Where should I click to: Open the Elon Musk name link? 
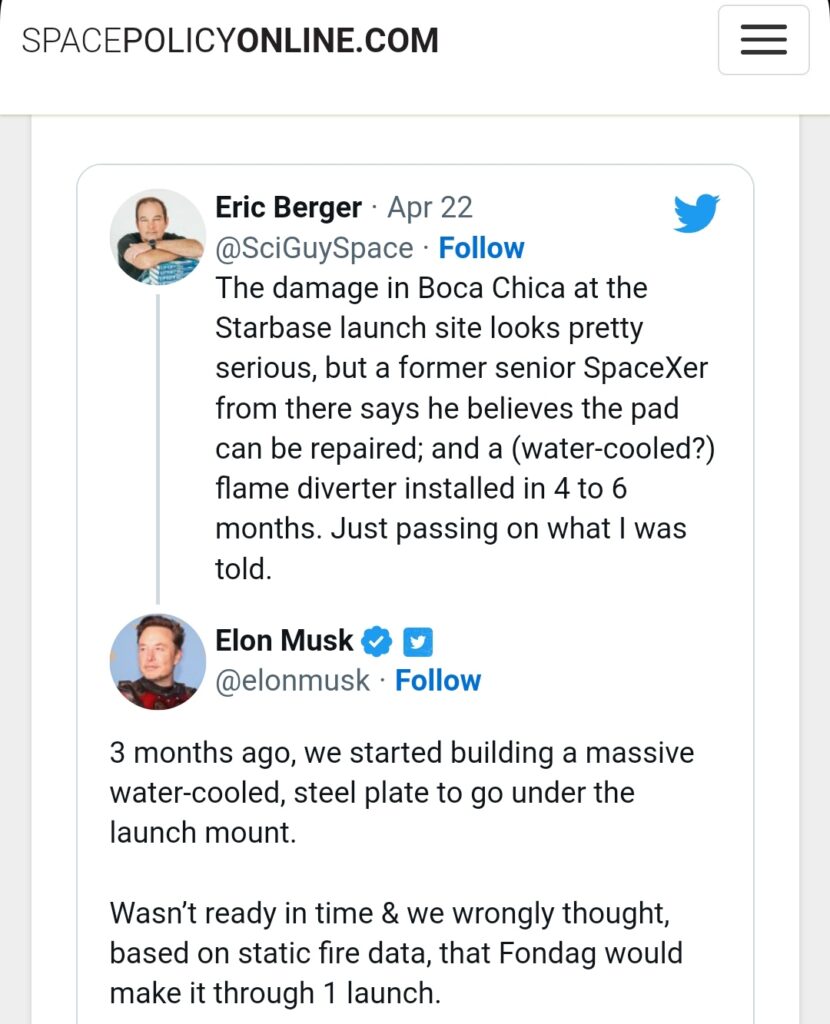284,640
